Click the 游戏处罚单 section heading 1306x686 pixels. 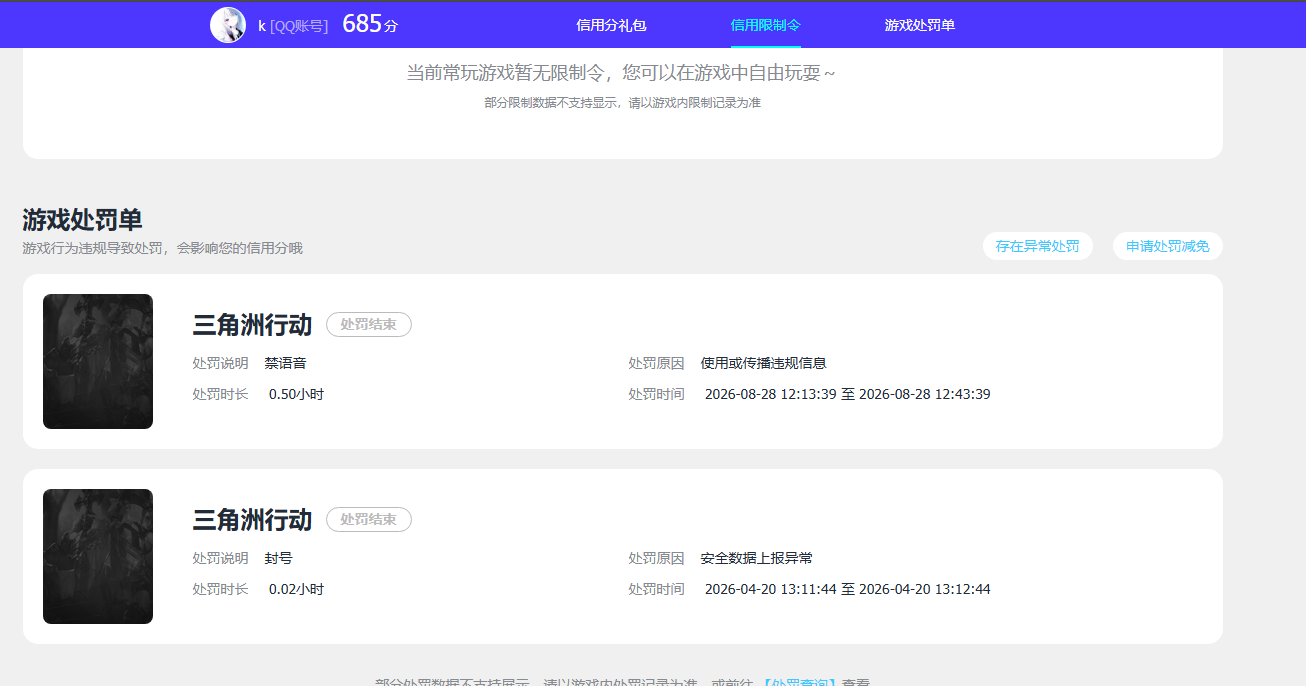tap(82, 220)
